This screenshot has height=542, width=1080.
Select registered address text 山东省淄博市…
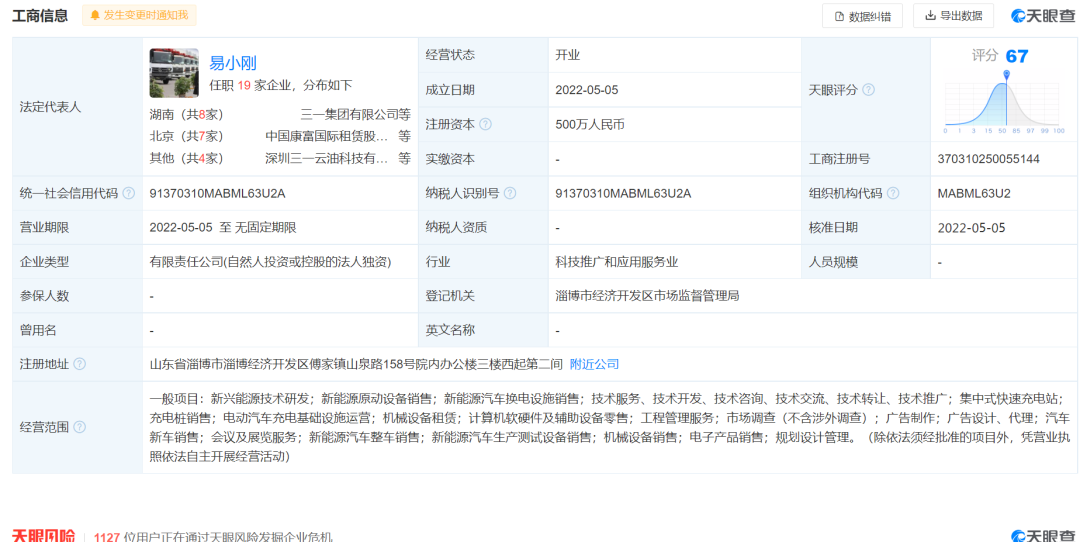(356, 364)
